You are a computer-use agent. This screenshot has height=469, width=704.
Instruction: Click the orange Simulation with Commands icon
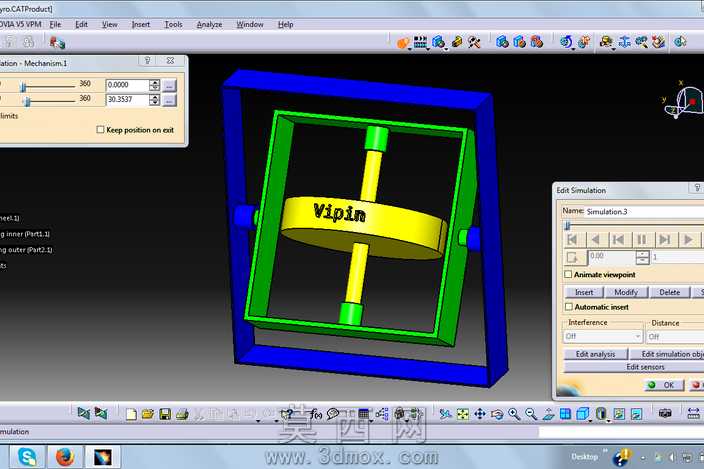pyautogui.click(x=403, y=43)
